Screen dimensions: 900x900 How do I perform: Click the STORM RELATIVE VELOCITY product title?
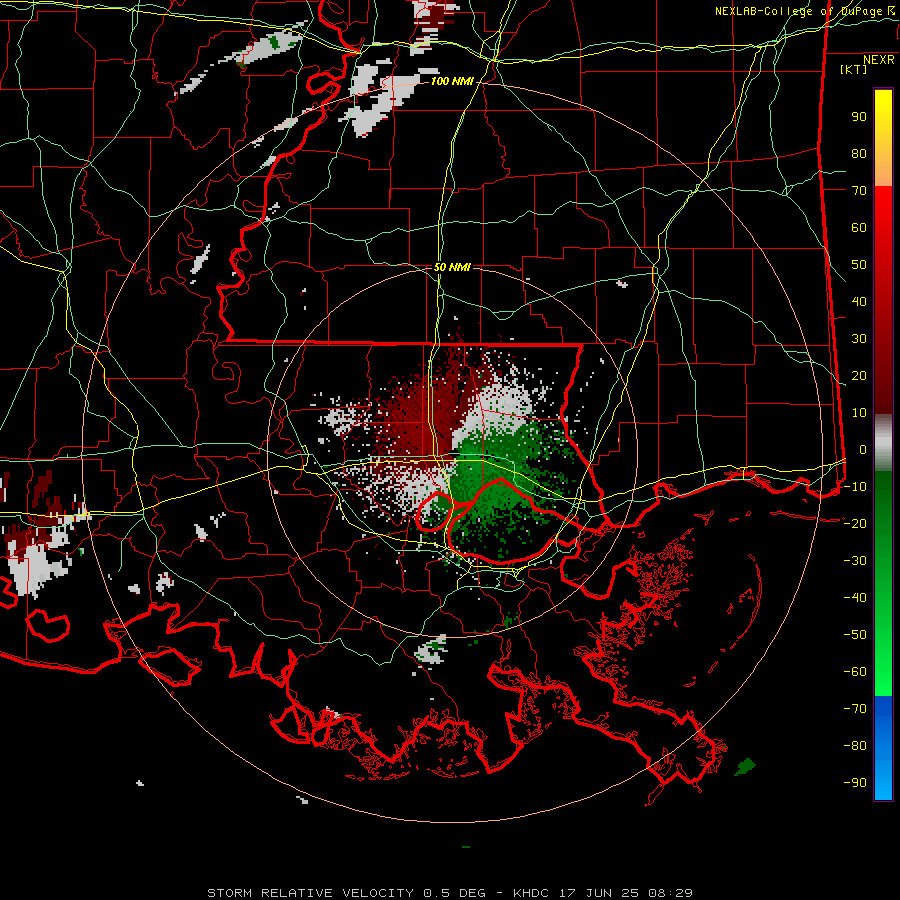point(310,893)
